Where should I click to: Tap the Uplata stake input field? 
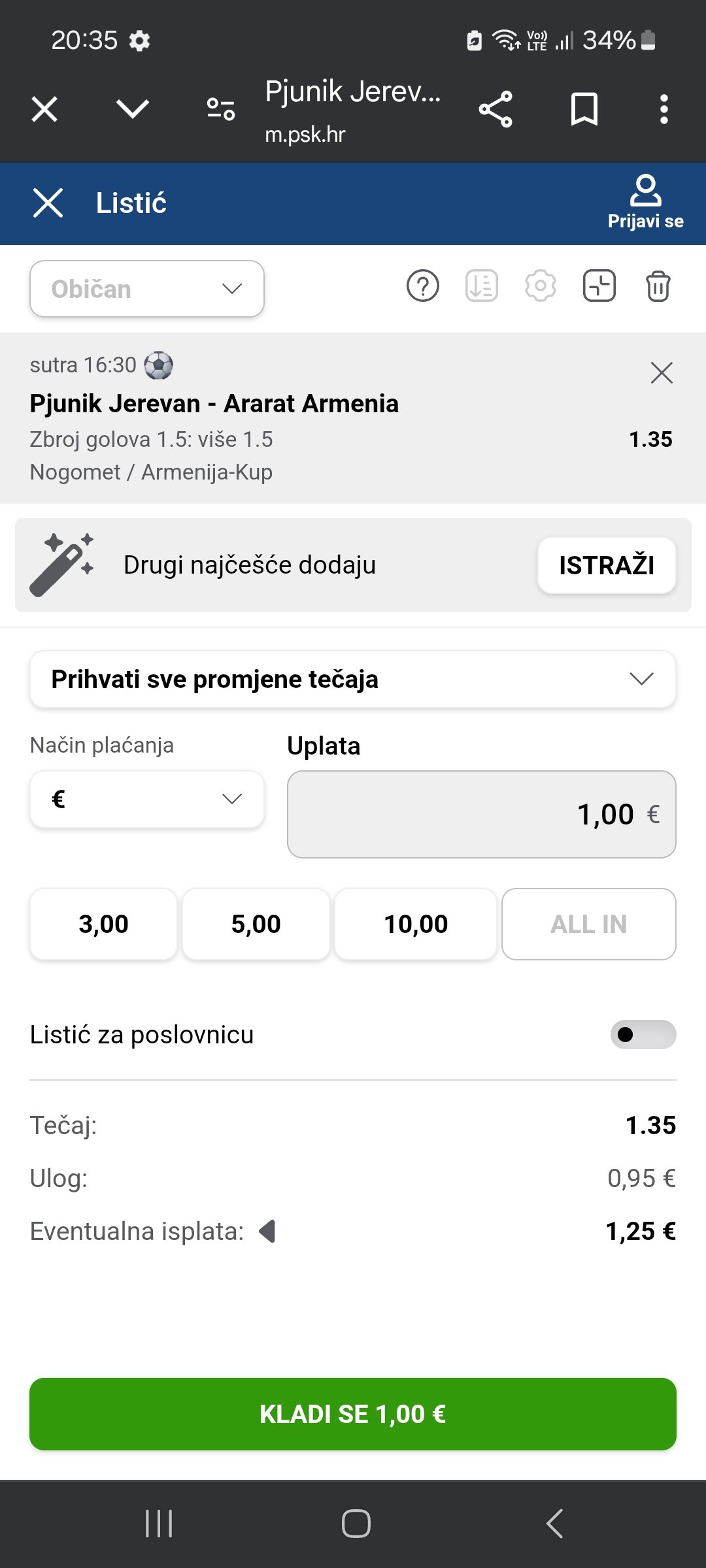(481, 814)
